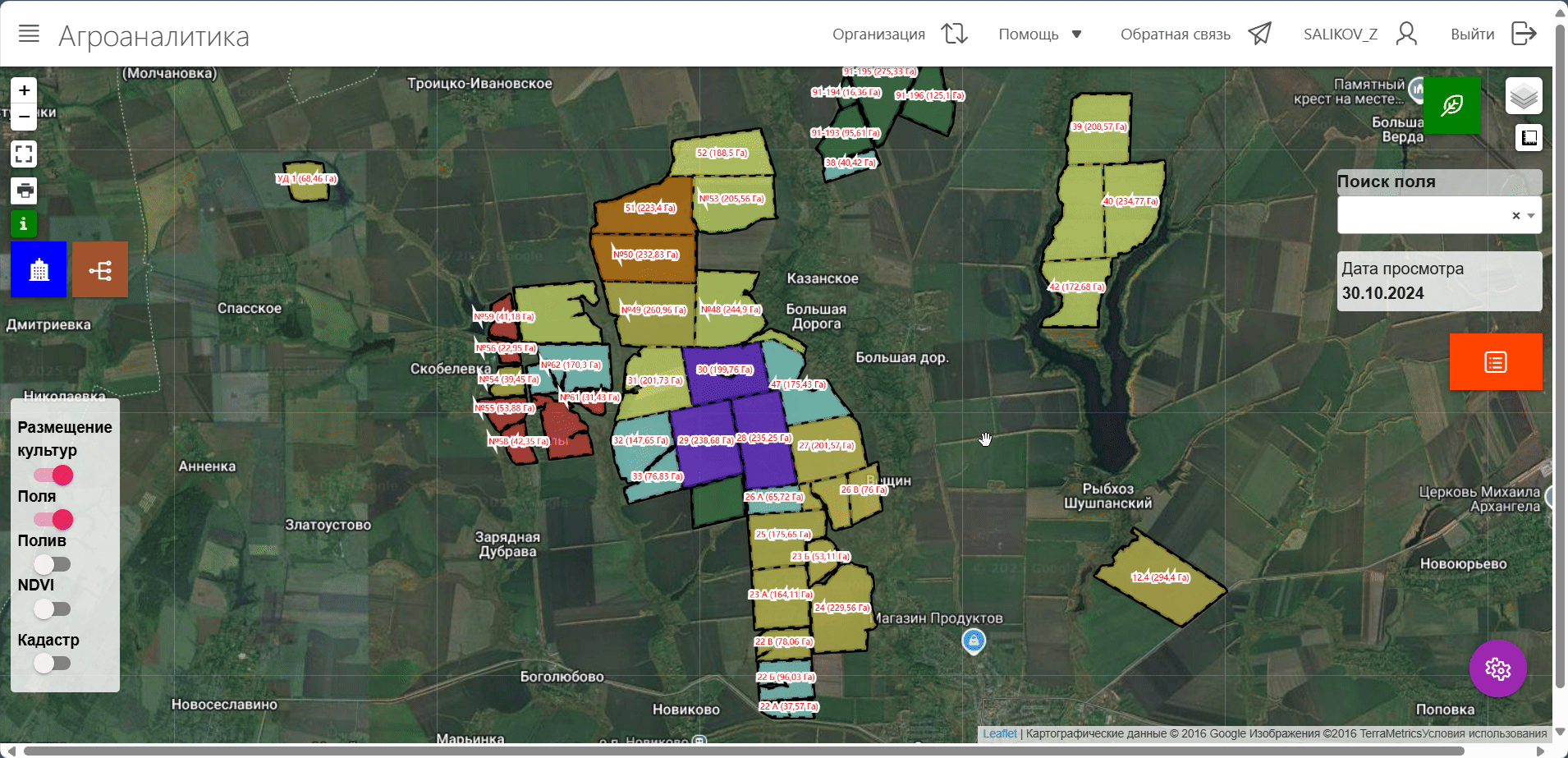Open the hamburger menu
The width and height of the screenshot is (1568, 758).
(x=29, y=34)
